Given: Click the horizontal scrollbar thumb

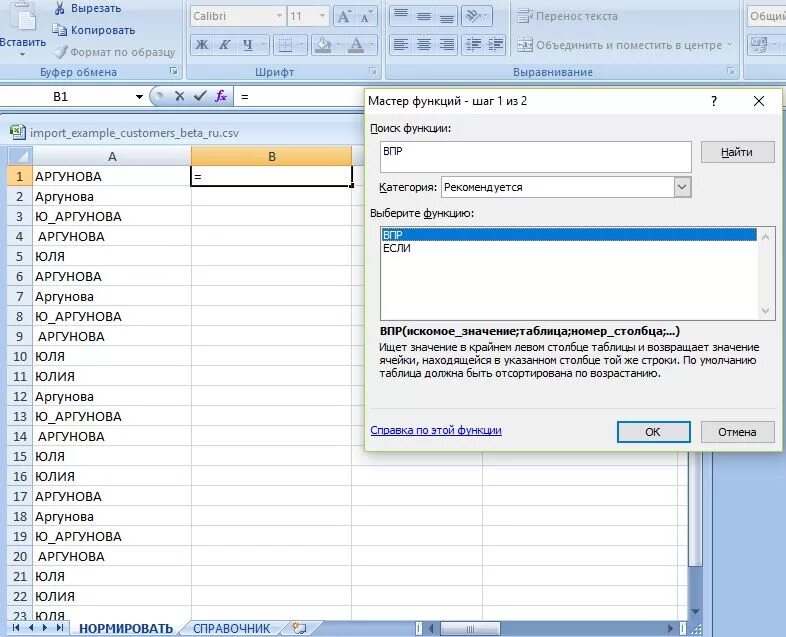Looking at the screenshot, I should [x=470, y=628].
